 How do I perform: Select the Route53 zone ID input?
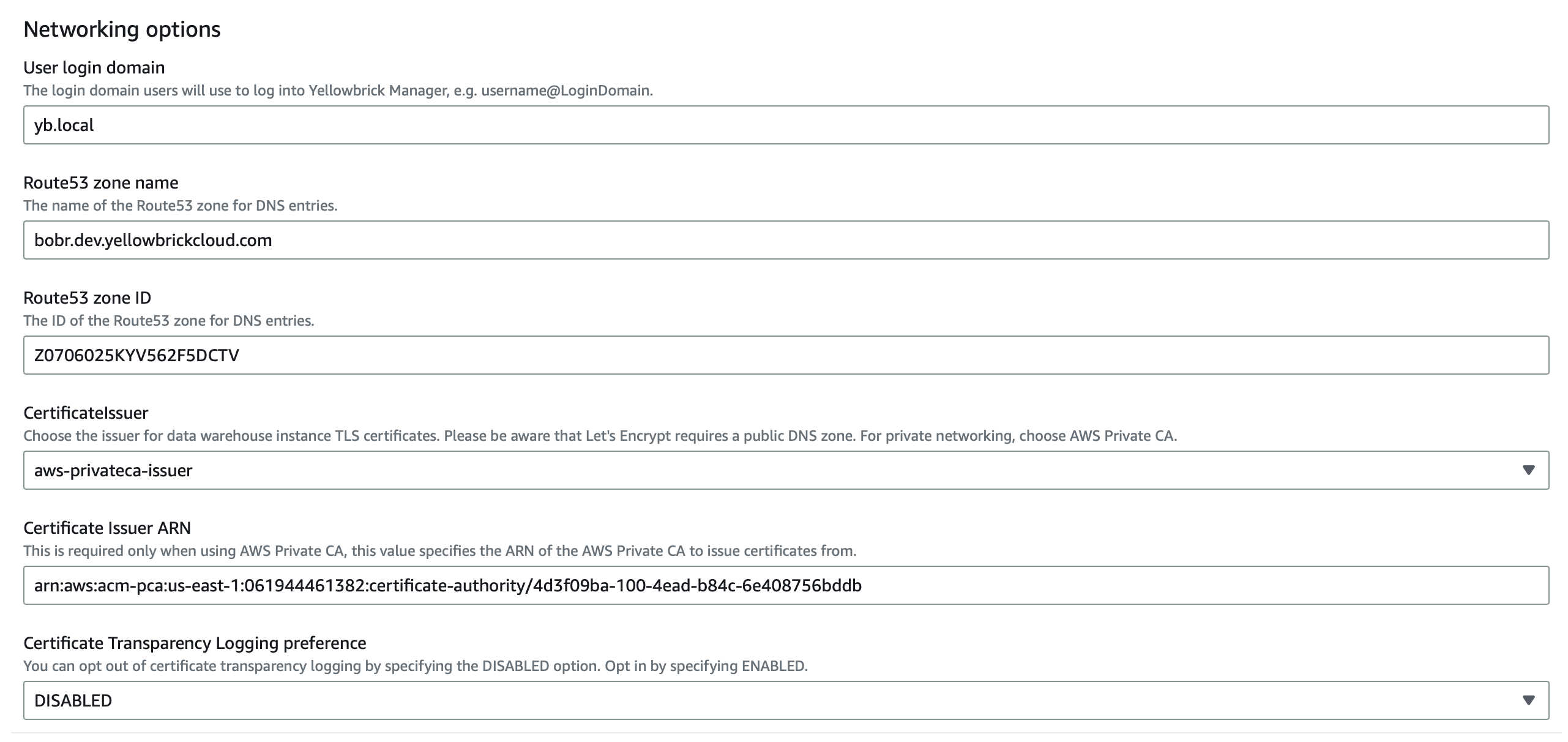[x=786, y=355]
